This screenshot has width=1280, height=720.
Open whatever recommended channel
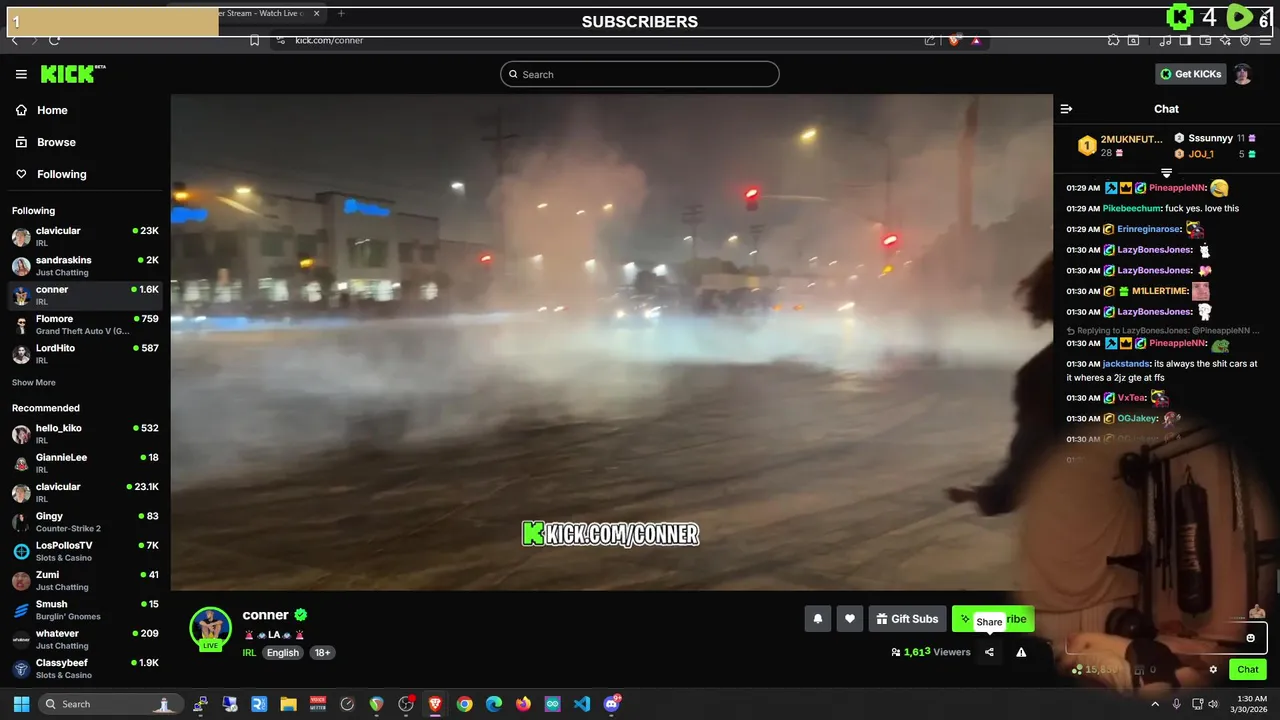pos(85,639)
